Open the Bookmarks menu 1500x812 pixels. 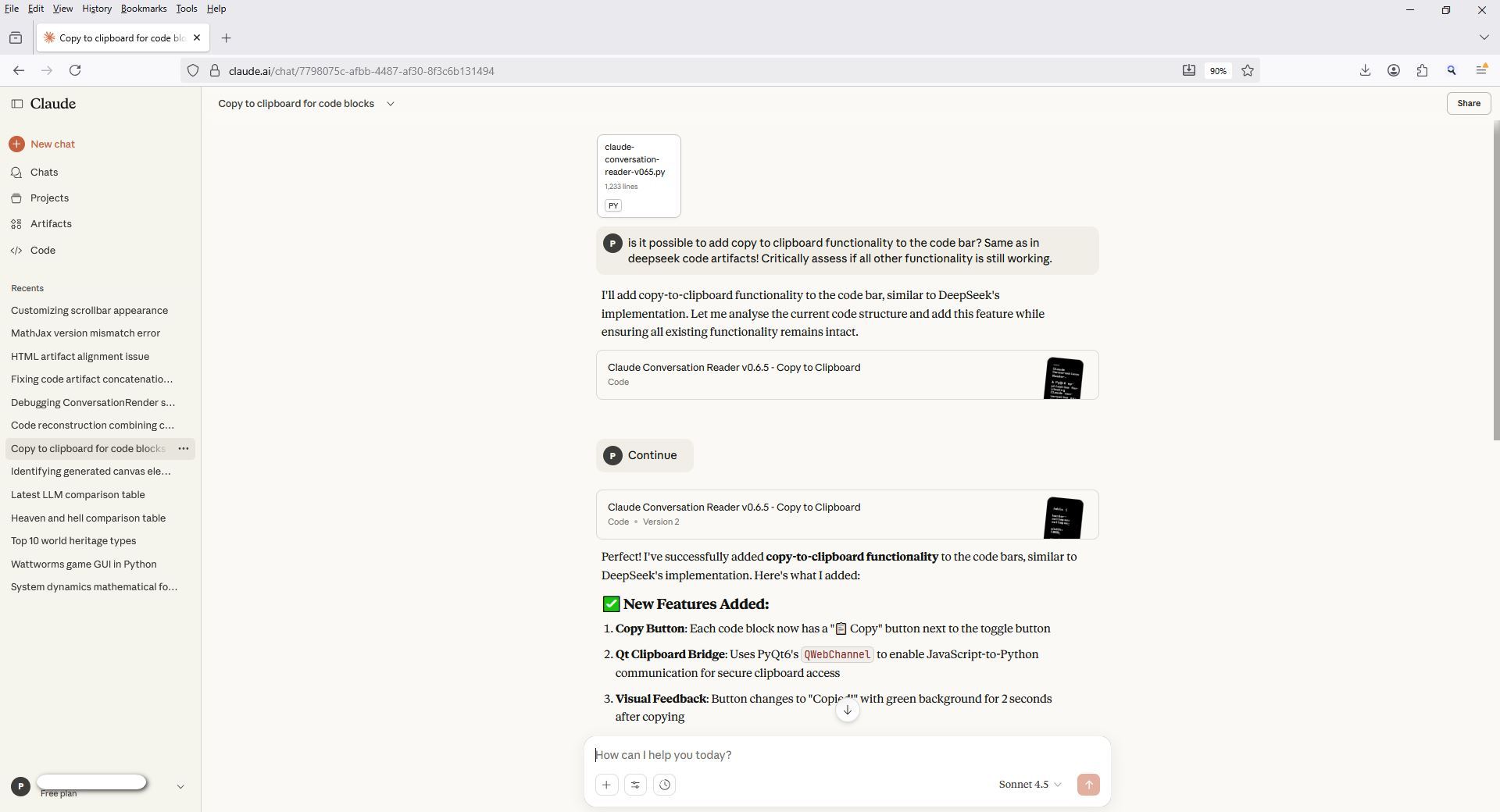click(x=144, y=9)
